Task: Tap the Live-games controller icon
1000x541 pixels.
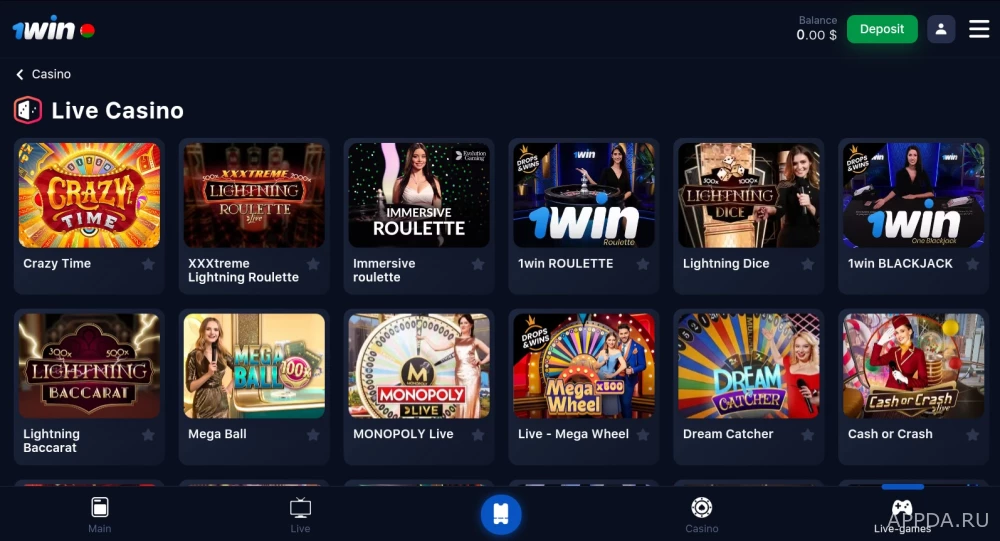Action: point(902,508)
